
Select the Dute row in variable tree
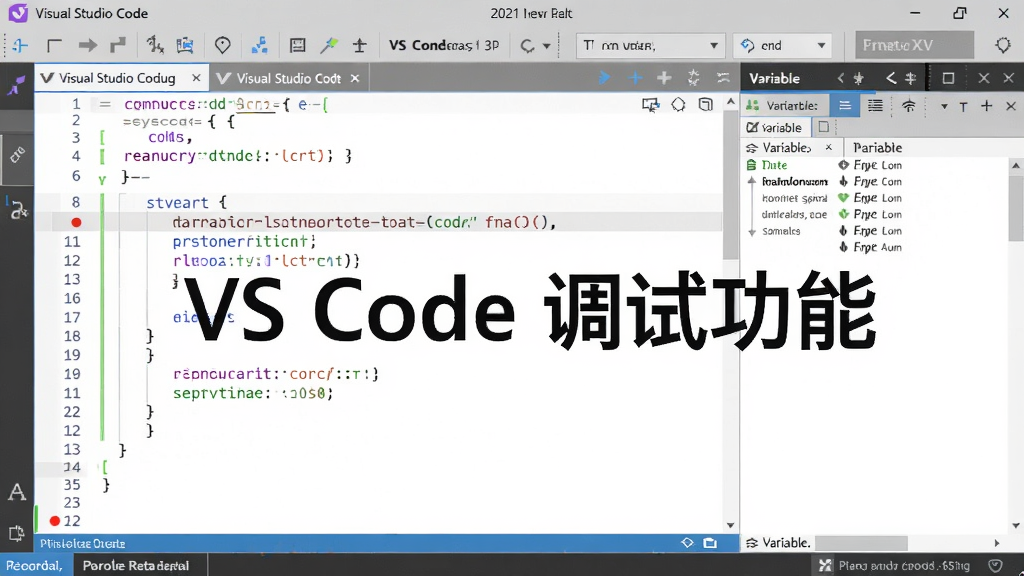point(774,165)
